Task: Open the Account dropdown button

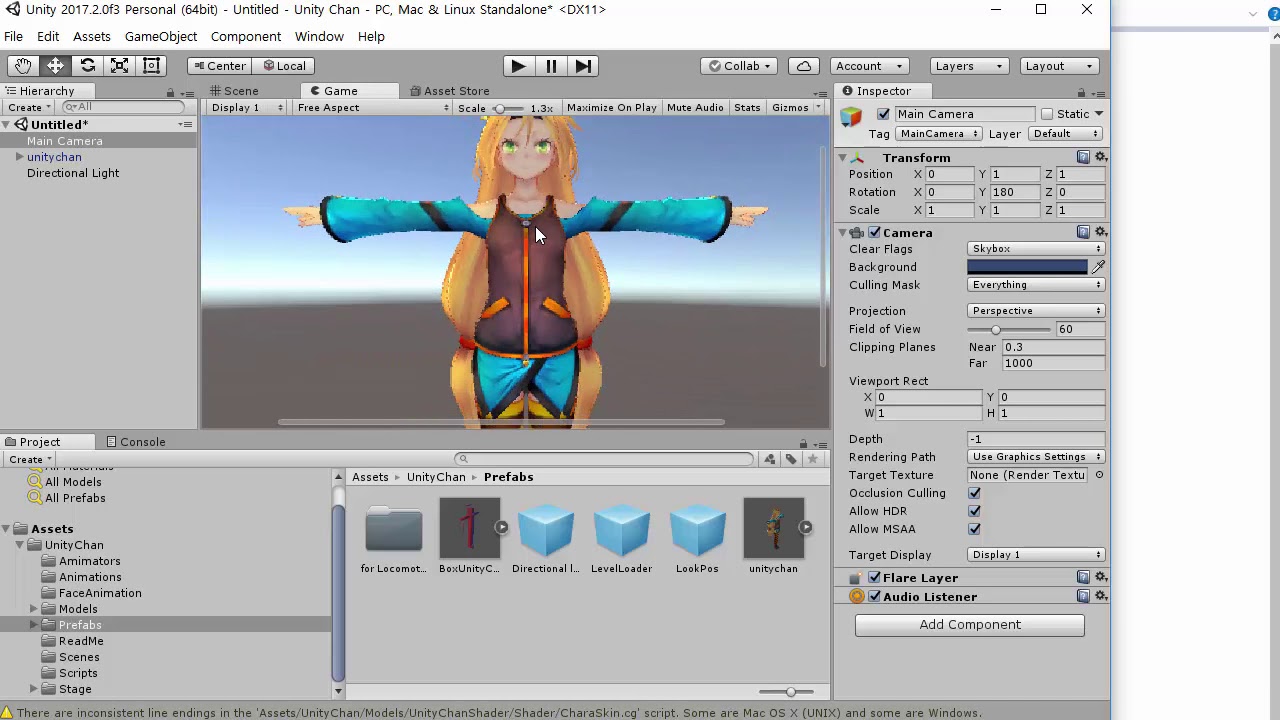Action: pos(869,66)
